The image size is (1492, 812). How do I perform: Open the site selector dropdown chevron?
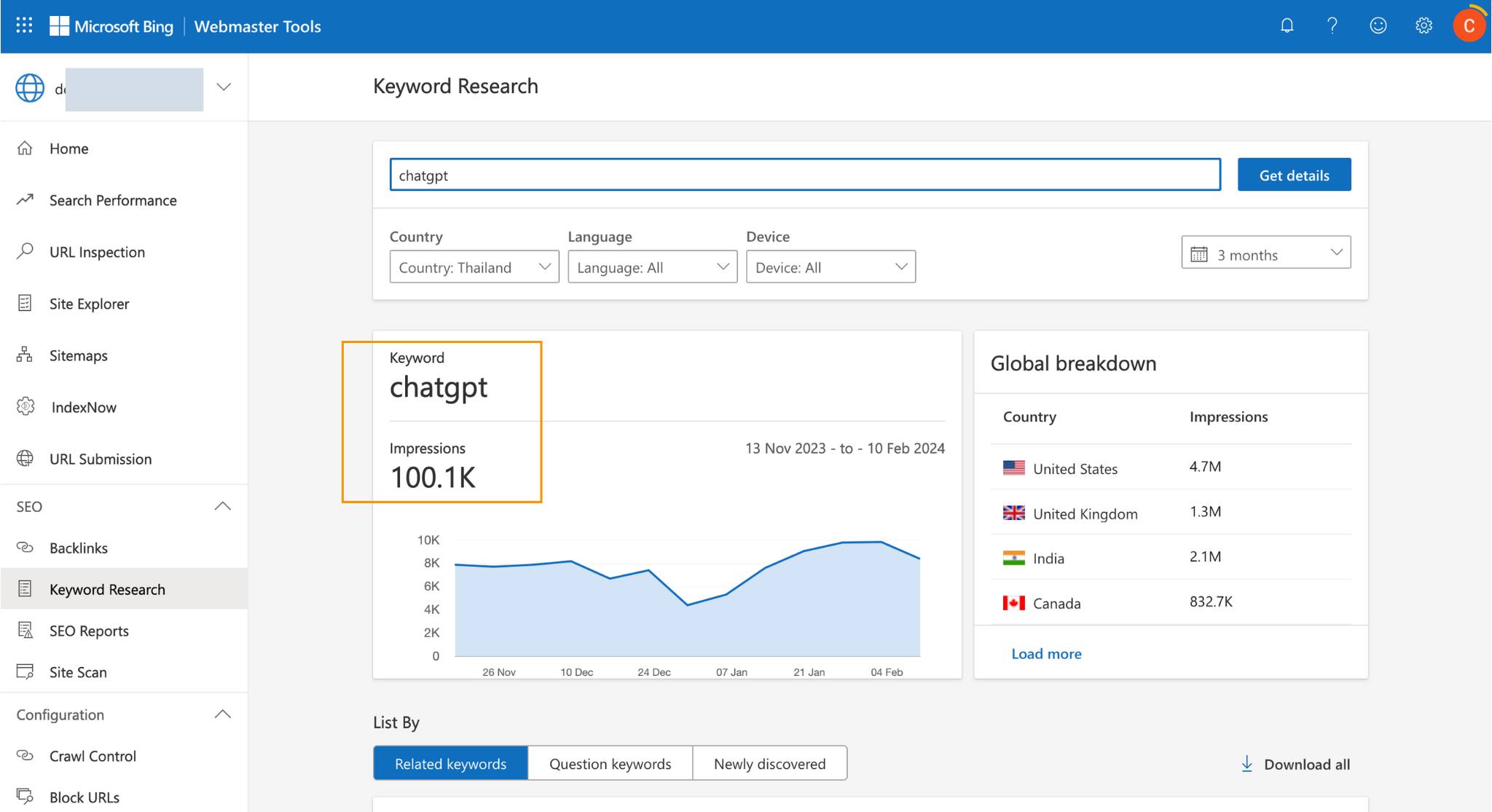[224, 87]
